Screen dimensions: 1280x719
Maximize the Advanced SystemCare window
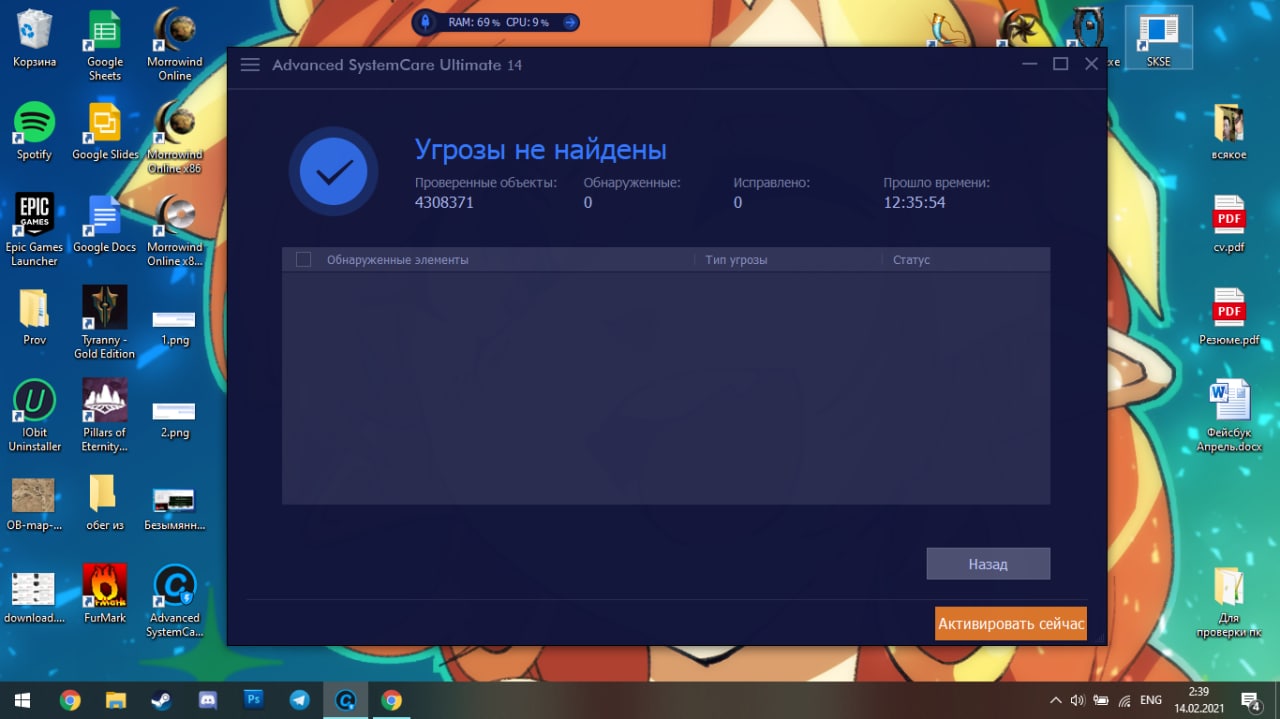point(1061,64)
